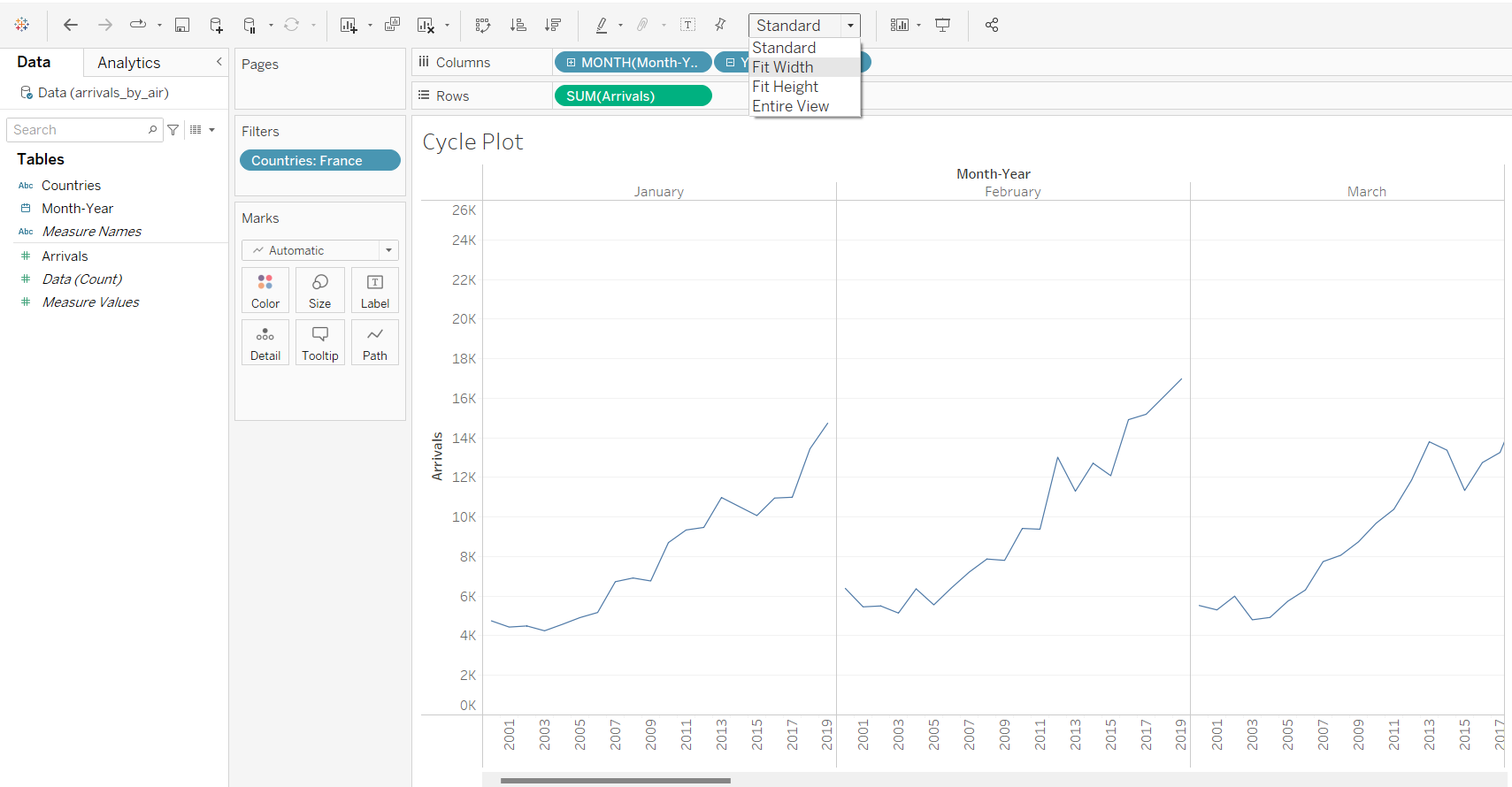Click the Undo back arrow
Viewport: 1512px width, 787px height.
tap(71, 25)
